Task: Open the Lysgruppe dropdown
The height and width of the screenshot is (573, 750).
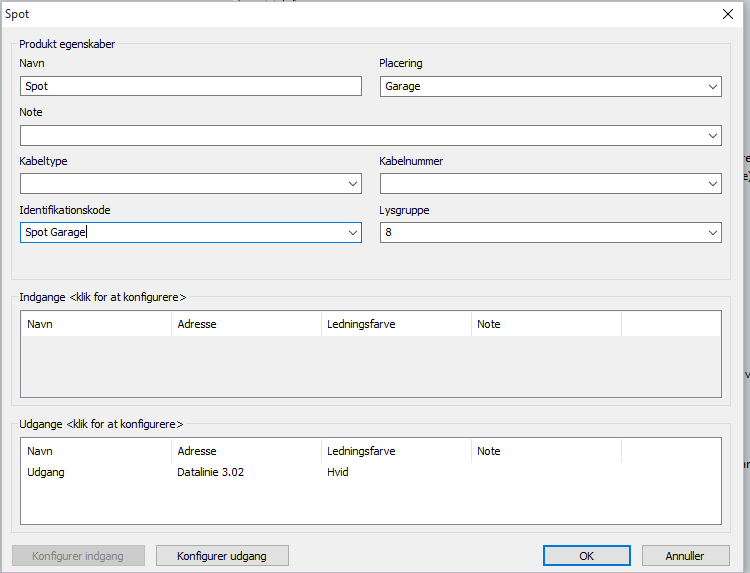Action: (713, 233)
